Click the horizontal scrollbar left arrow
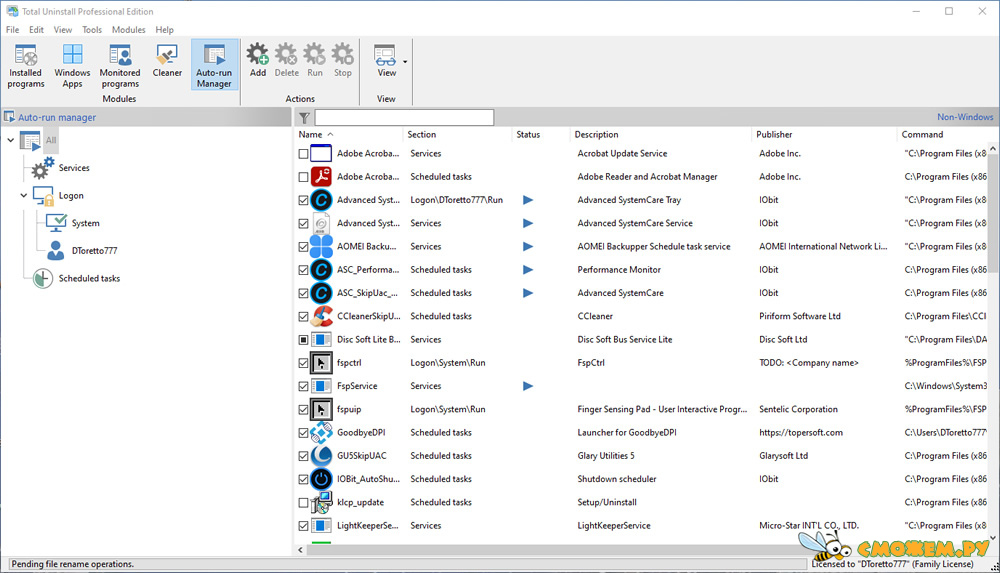Screen dimensions: 1000x573 [x=300, y=549]
